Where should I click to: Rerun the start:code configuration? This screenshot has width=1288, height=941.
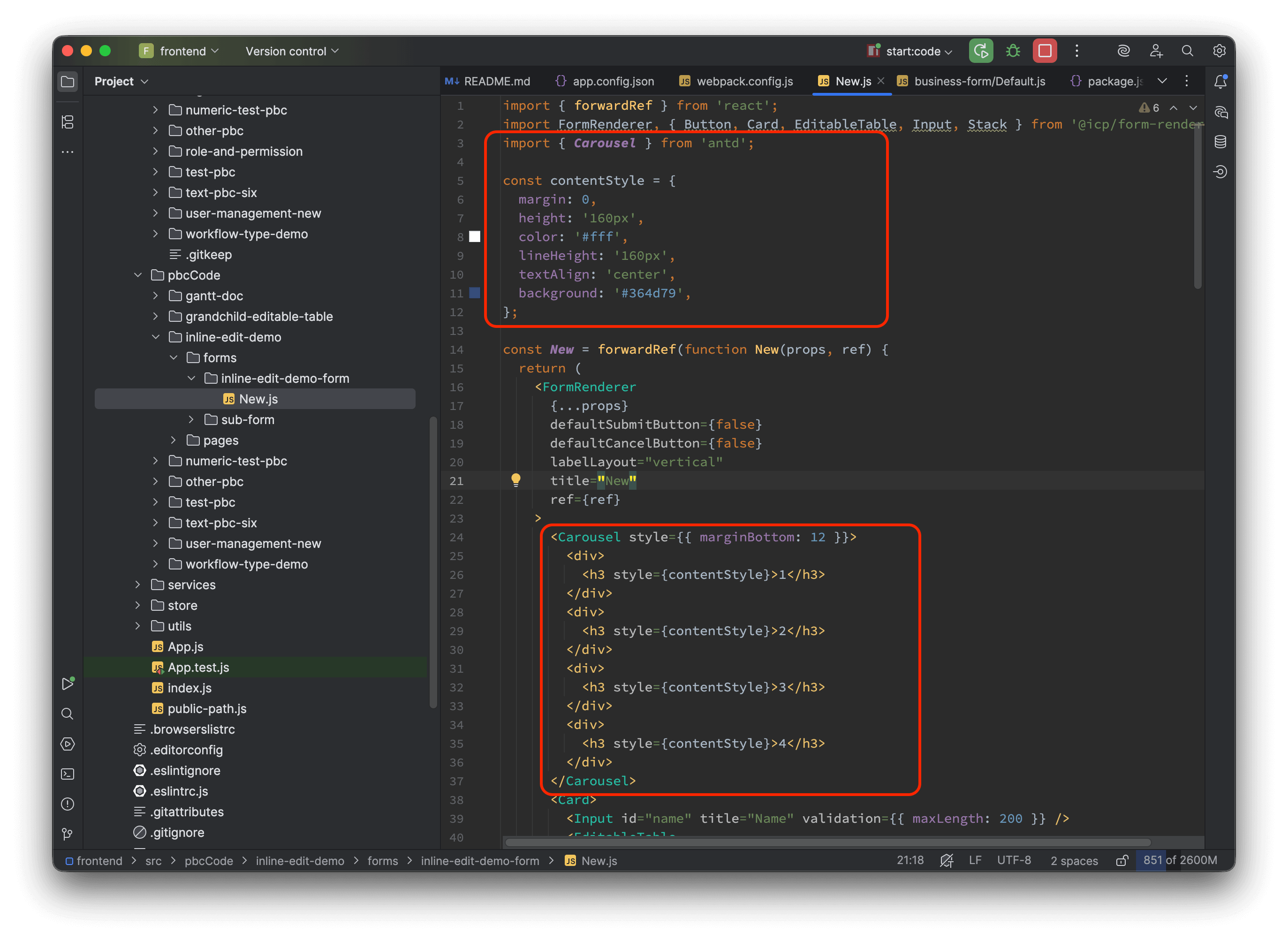pyautogui.click(x=980, y=51)
